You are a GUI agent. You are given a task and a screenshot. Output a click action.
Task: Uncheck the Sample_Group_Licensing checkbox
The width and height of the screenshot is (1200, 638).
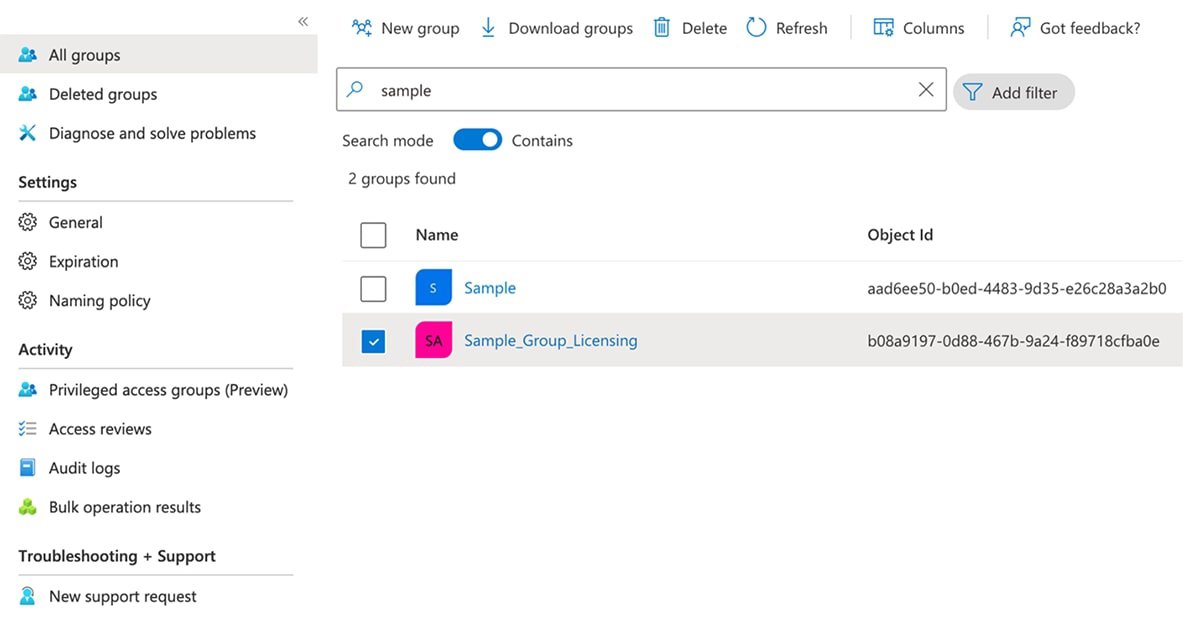click(x=373, y=340)
